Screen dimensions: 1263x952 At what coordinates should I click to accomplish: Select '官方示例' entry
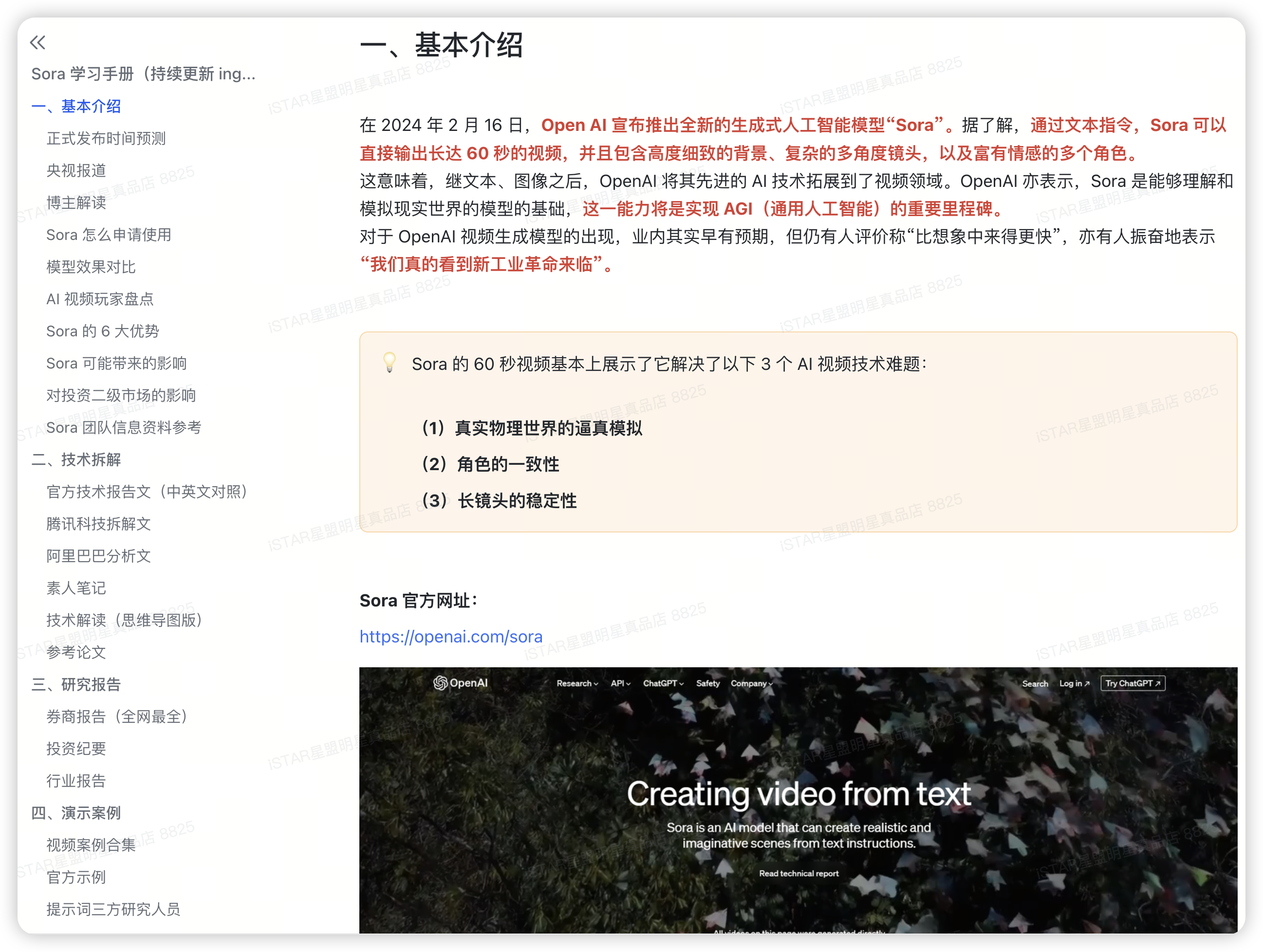coord(76,877)
